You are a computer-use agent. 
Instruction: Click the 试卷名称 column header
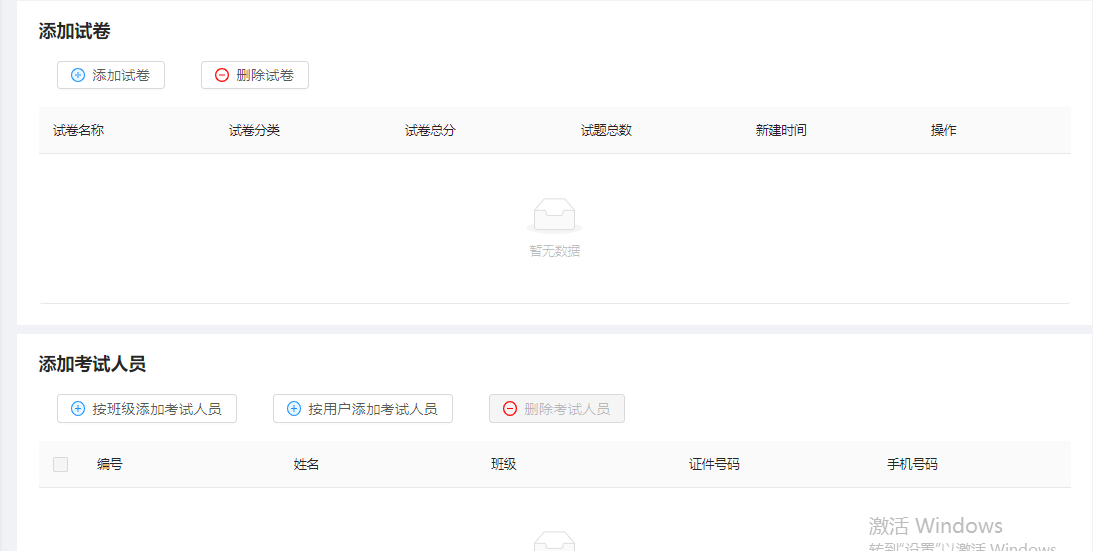[79, 130]
